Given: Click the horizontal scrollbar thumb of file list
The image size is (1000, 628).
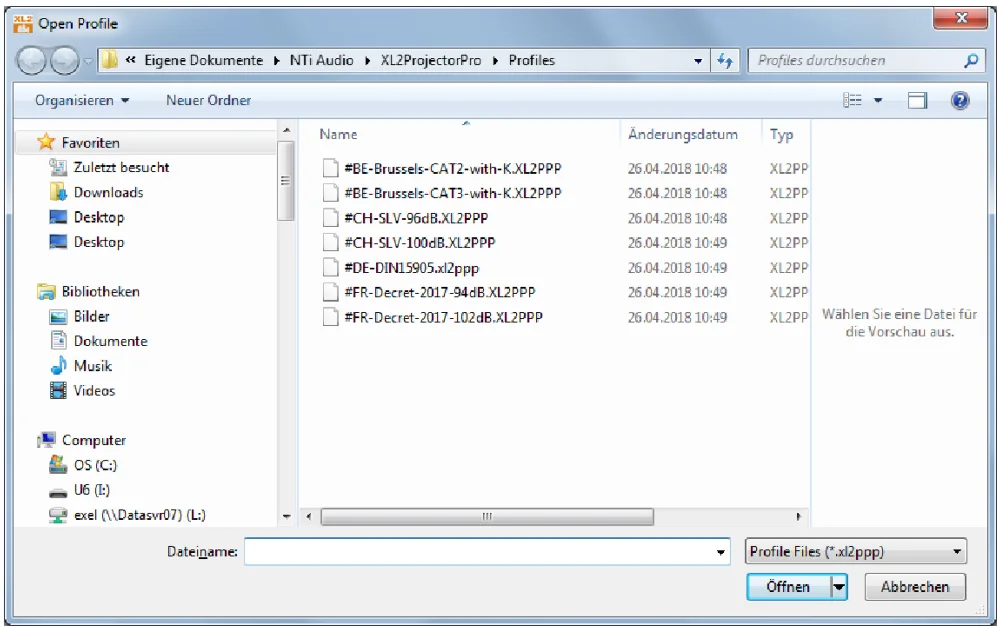Looking at the screenshot, I should coord(487,516).
